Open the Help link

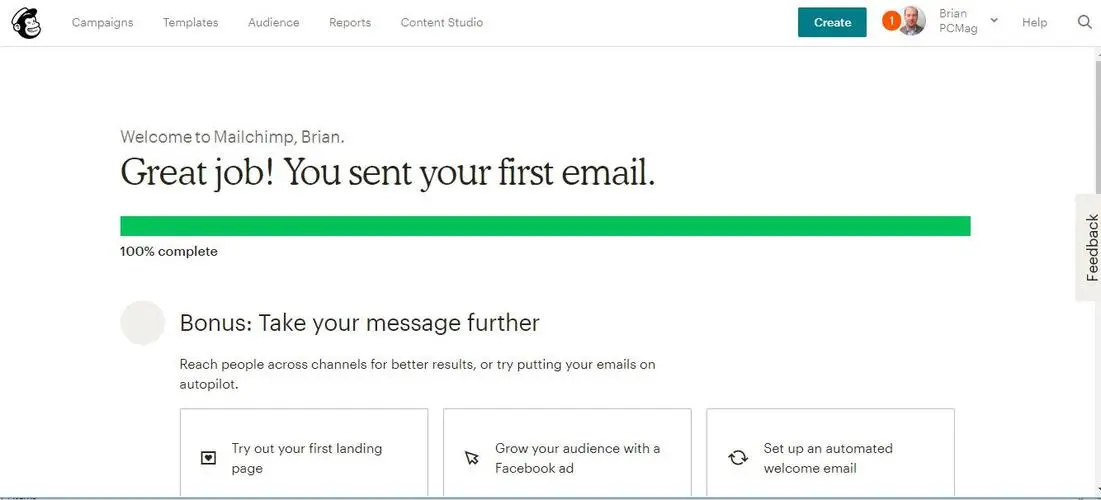[x=1034, y=22]
